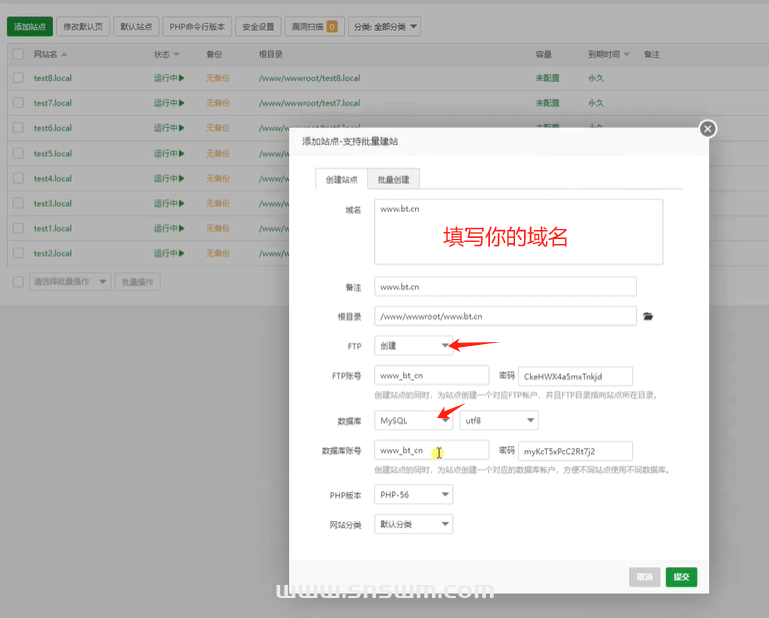This screenshot has width=769, height=618.
Task: Click the 漏洞扫描 count badge
Action: [x=332, y=26]
